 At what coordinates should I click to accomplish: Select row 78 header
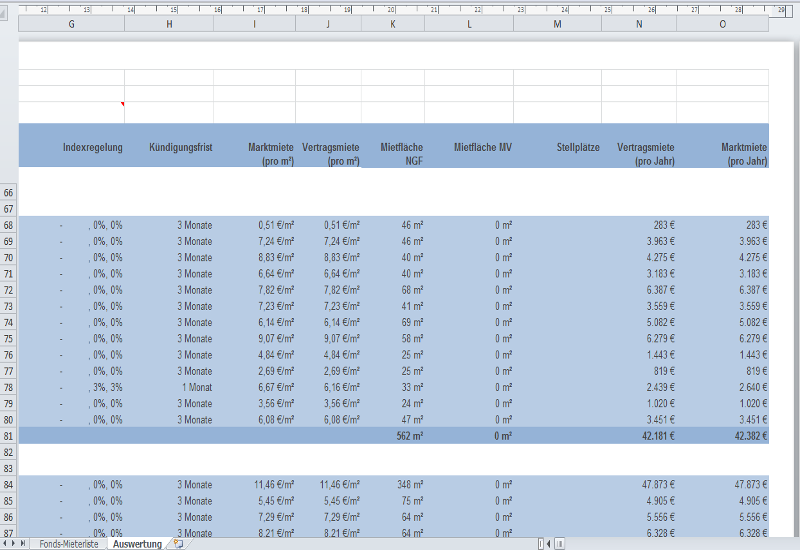(x=9, y=388)
